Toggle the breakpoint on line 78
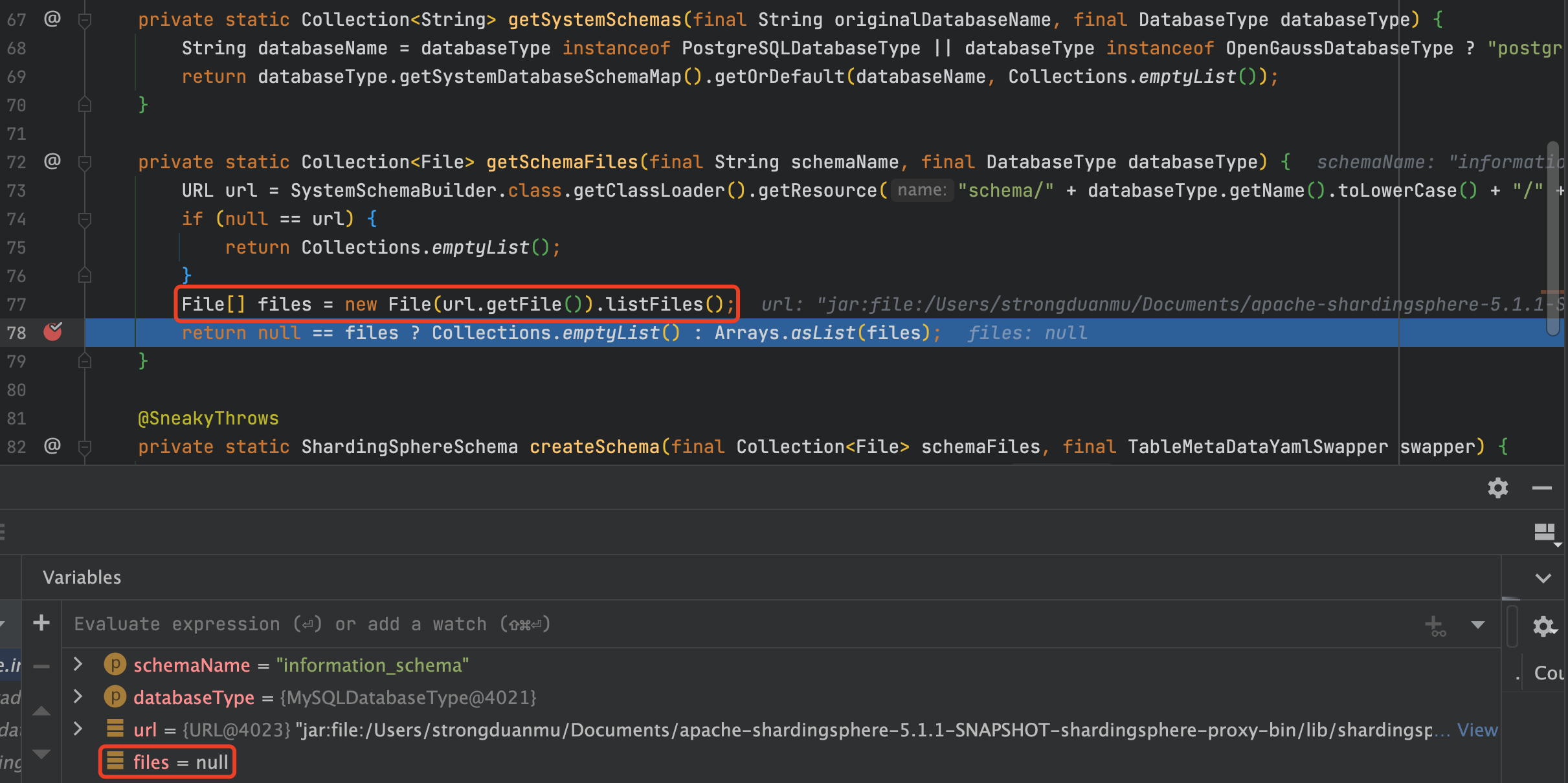This screenshot has height=783, width=1568. (52, 332)
